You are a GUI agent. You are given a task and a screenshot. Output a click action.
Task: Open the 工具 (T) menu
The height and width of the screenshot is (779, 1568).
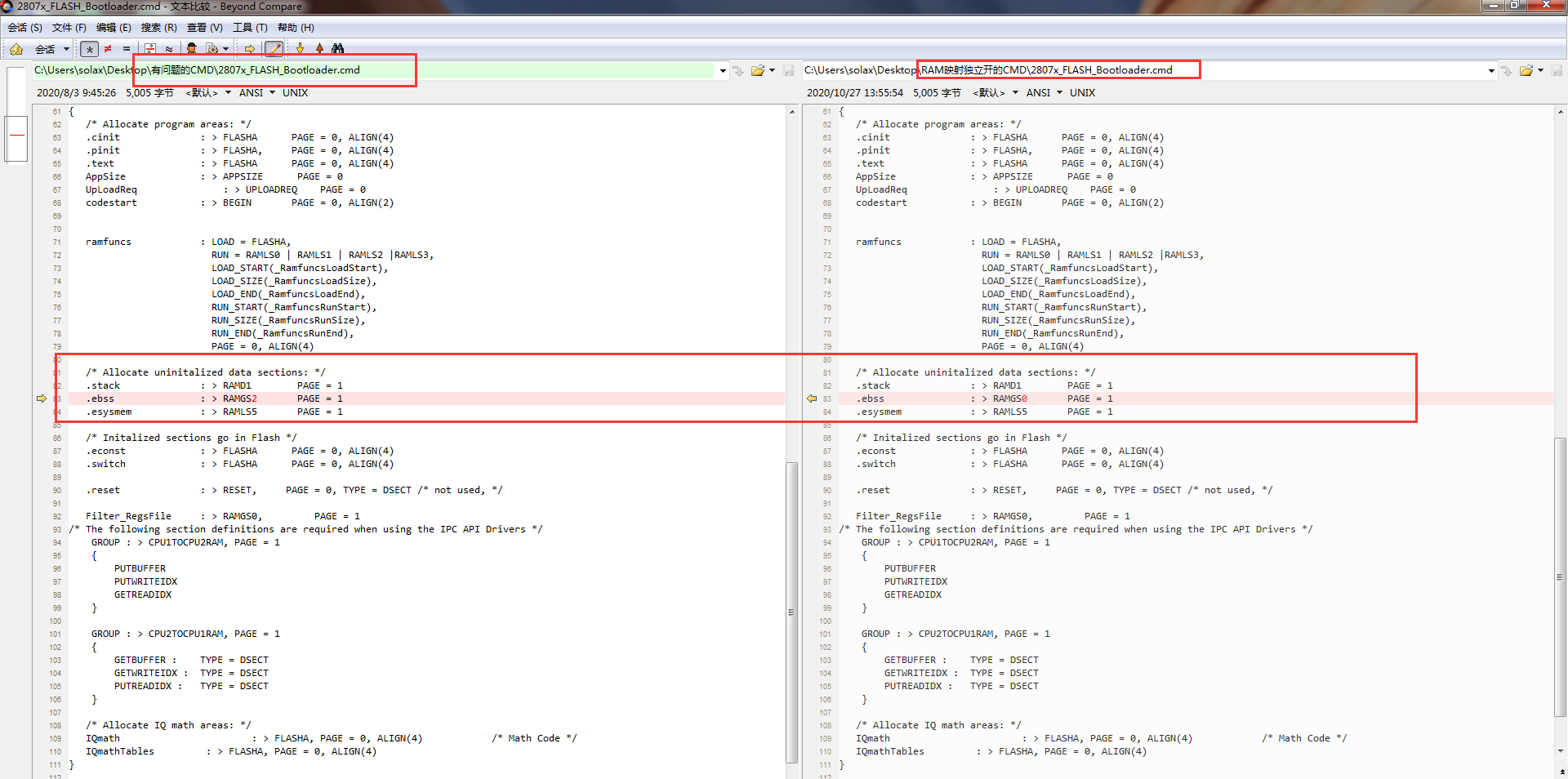pos(250,28)
